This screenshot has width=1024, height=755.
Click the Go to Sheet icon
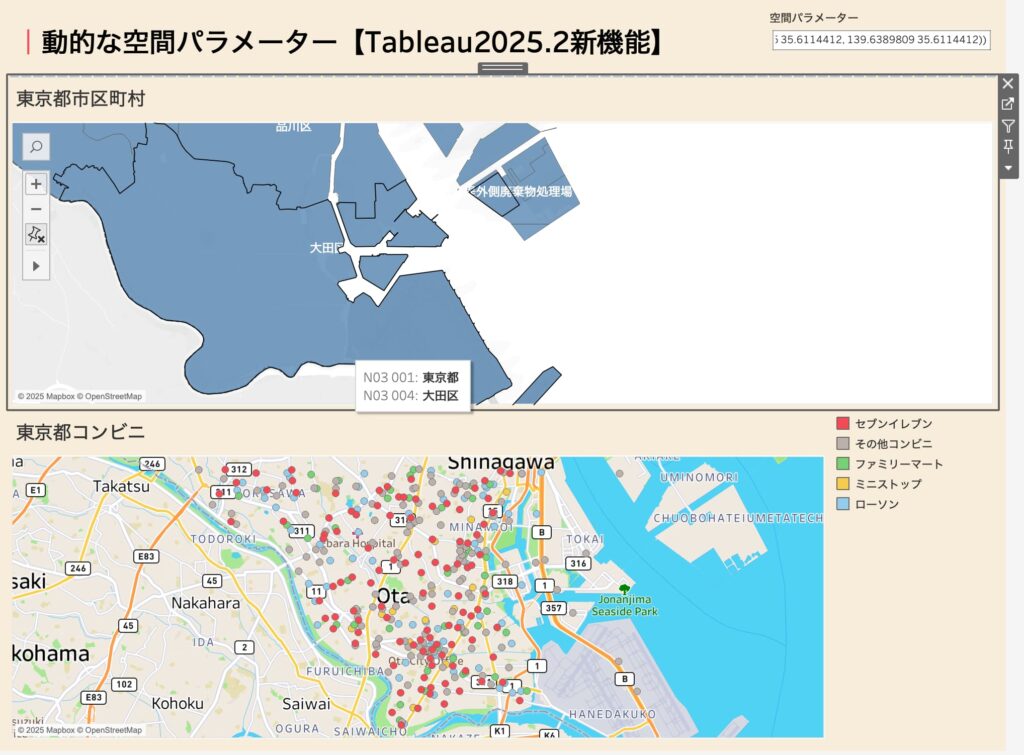(x=1008, y=105)
